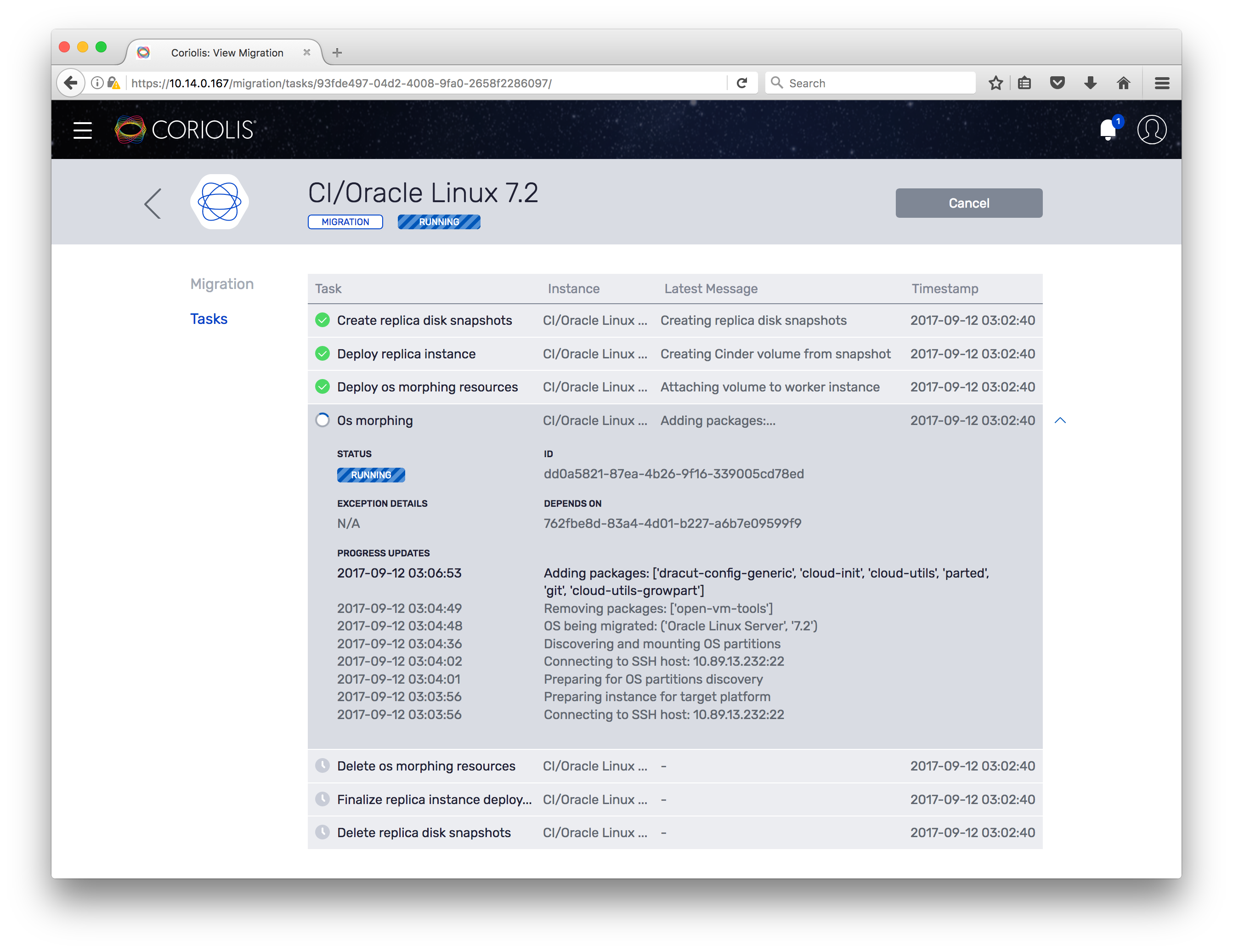Open the hamburger navigation menu
The height and width of the screenshot is (952, 1233).
pos(82,130)
